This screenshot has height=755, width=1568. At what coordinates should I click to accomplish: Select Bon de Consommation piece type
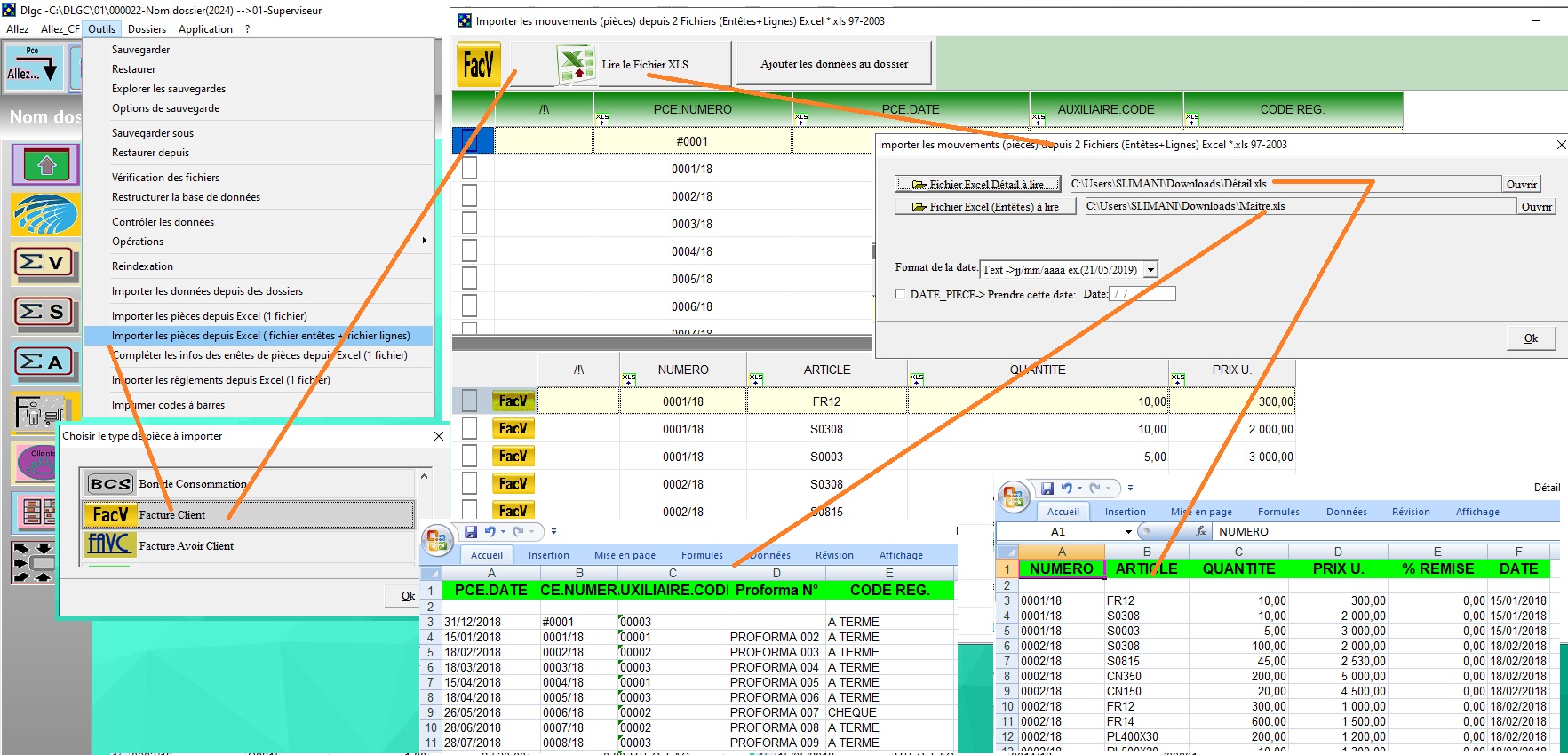click(x=249, y=484)
